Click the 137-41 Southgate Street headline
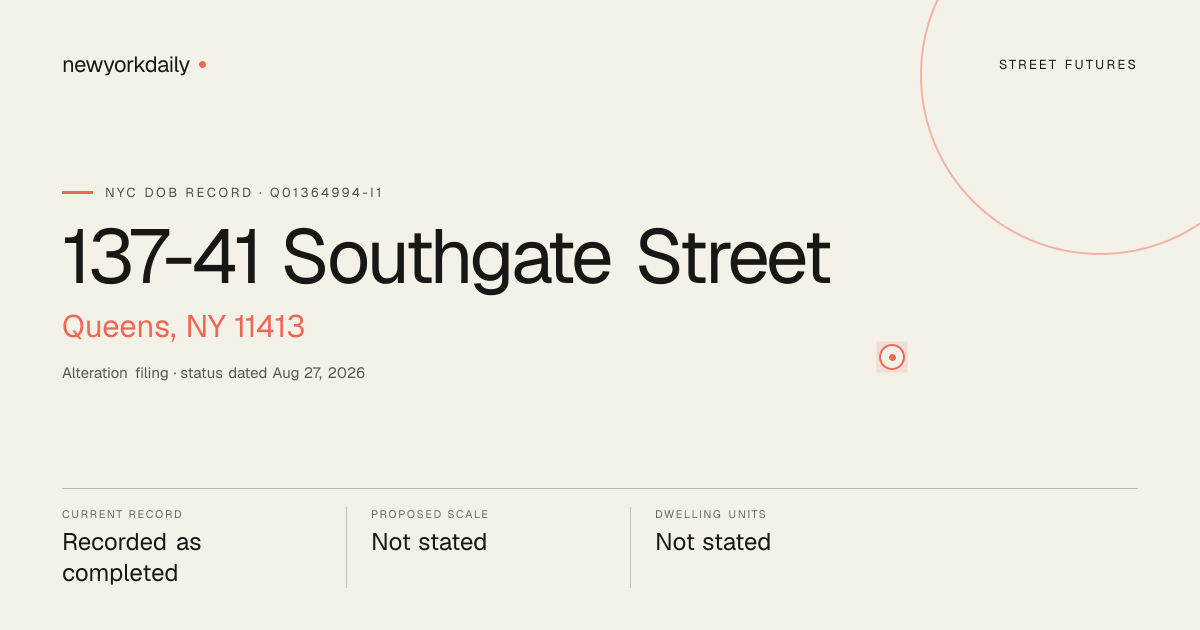The width and height of the screenshot is (1200, 630). (x=446, y=257)
